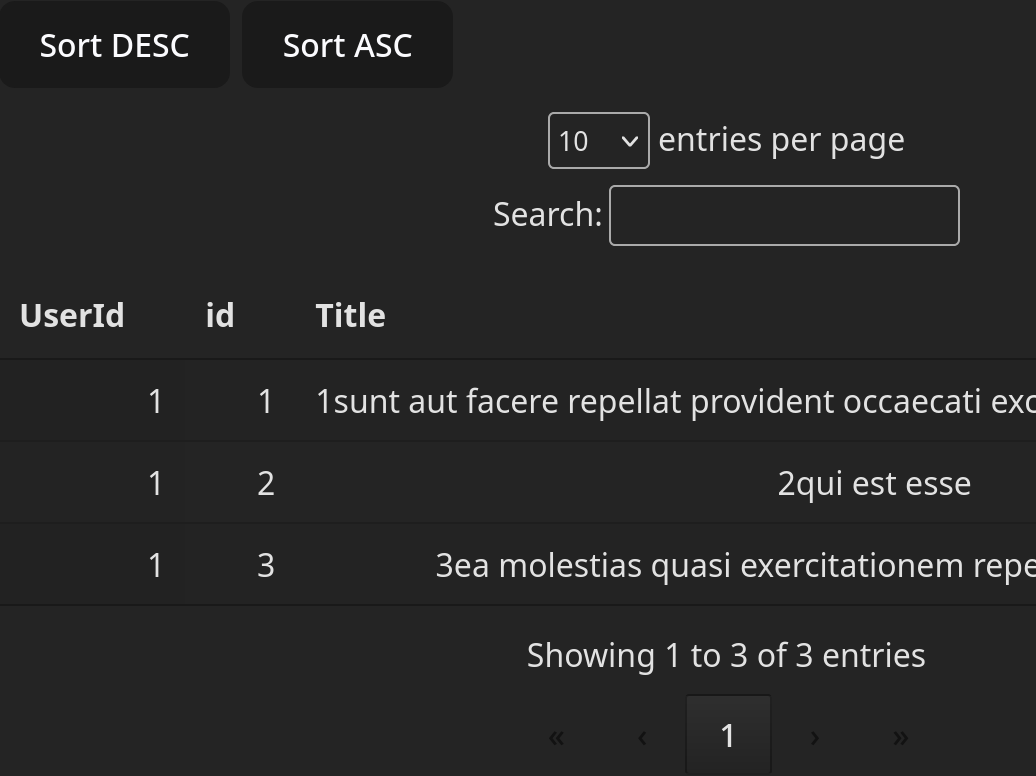Image resolution: width=1036 pixels, height=776 pixels.
Task: Select page 1 in pagination
Action: coord(728,736)
